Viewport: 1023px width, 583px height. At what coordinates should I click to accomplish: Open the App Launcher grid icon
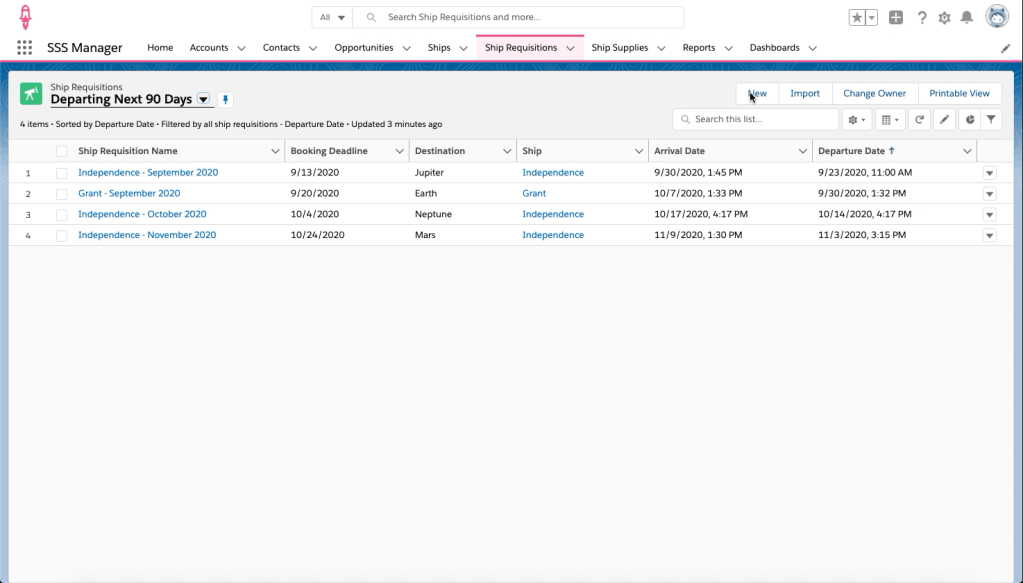(x=25, y=48)
